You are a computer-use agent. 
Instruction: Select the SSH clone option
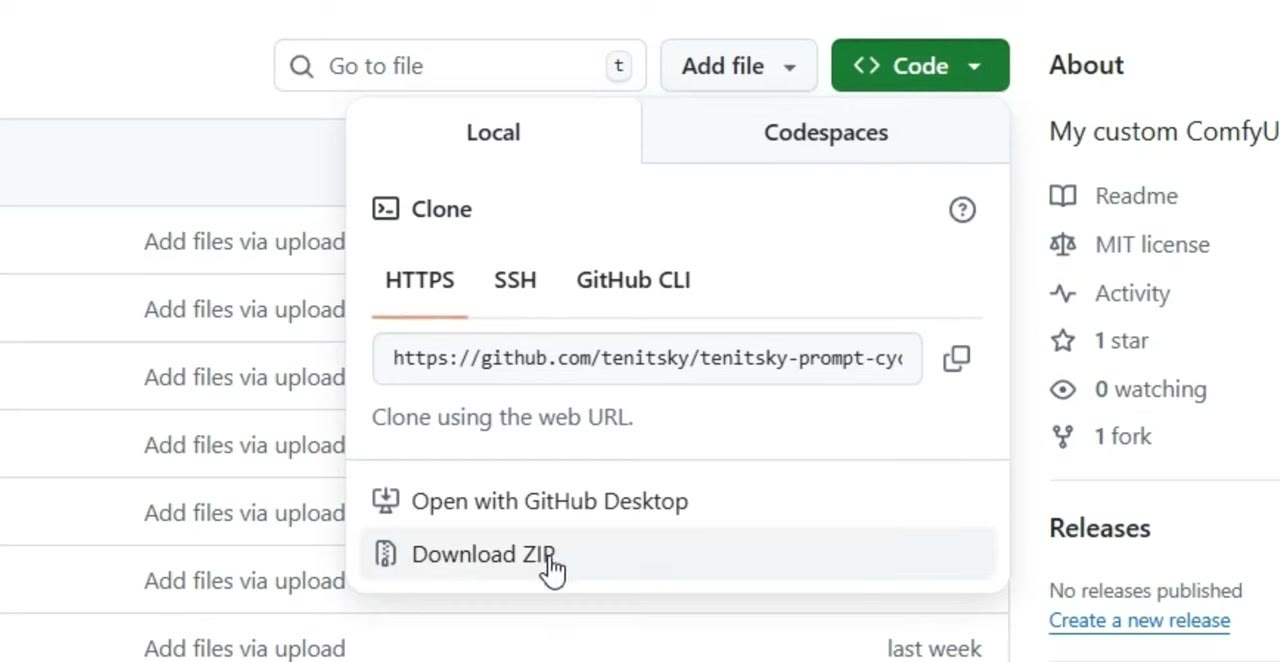515,280
